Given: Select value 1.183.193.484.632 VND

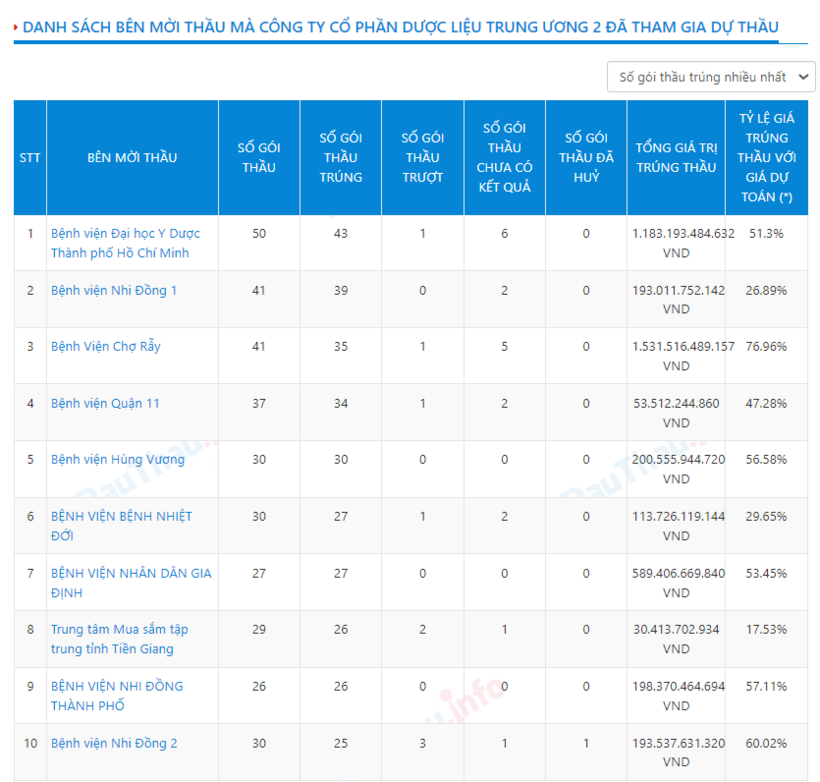Looking at the screenshot, I should (x=683, y=243).
